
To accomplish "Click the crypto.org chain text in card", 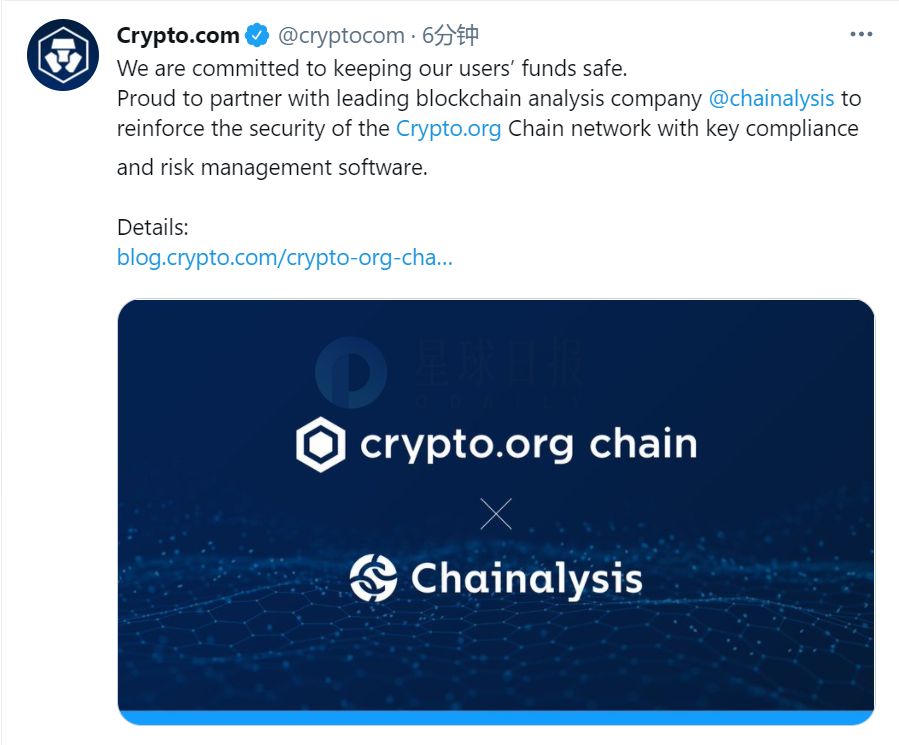I will point(528,444).
